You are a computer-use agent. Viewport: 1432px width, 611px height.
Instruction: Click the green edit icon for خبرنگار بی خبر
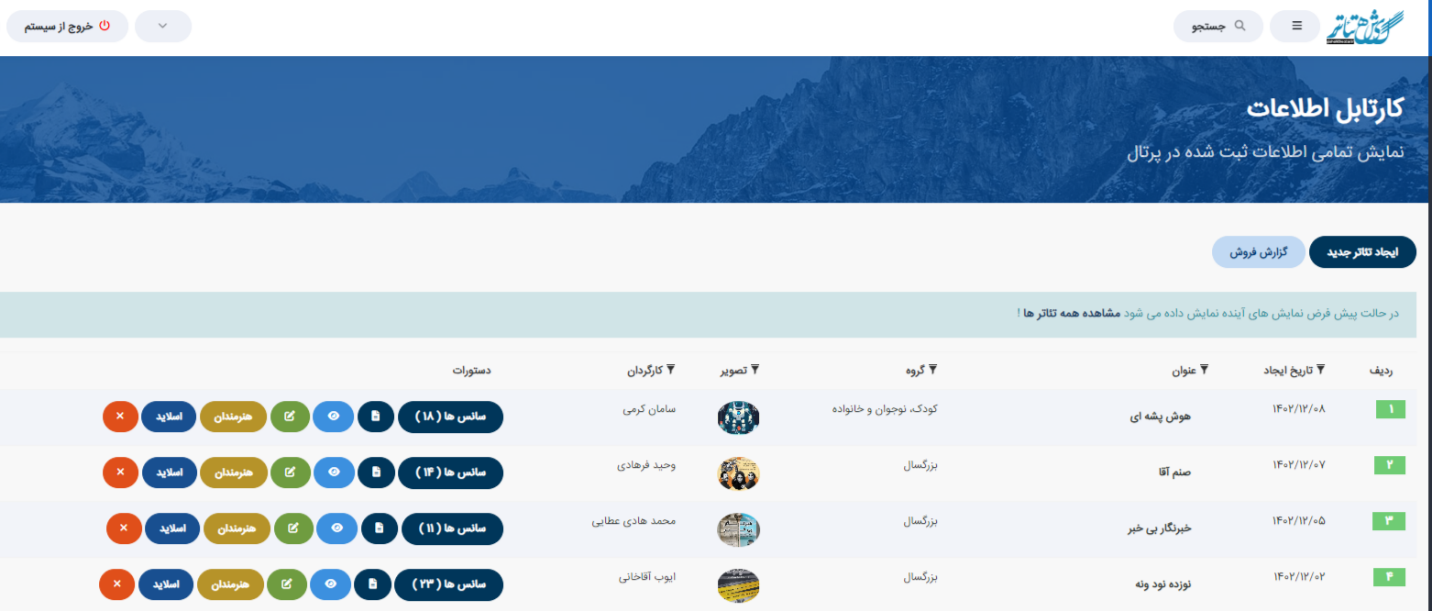[x=293, y=528]
